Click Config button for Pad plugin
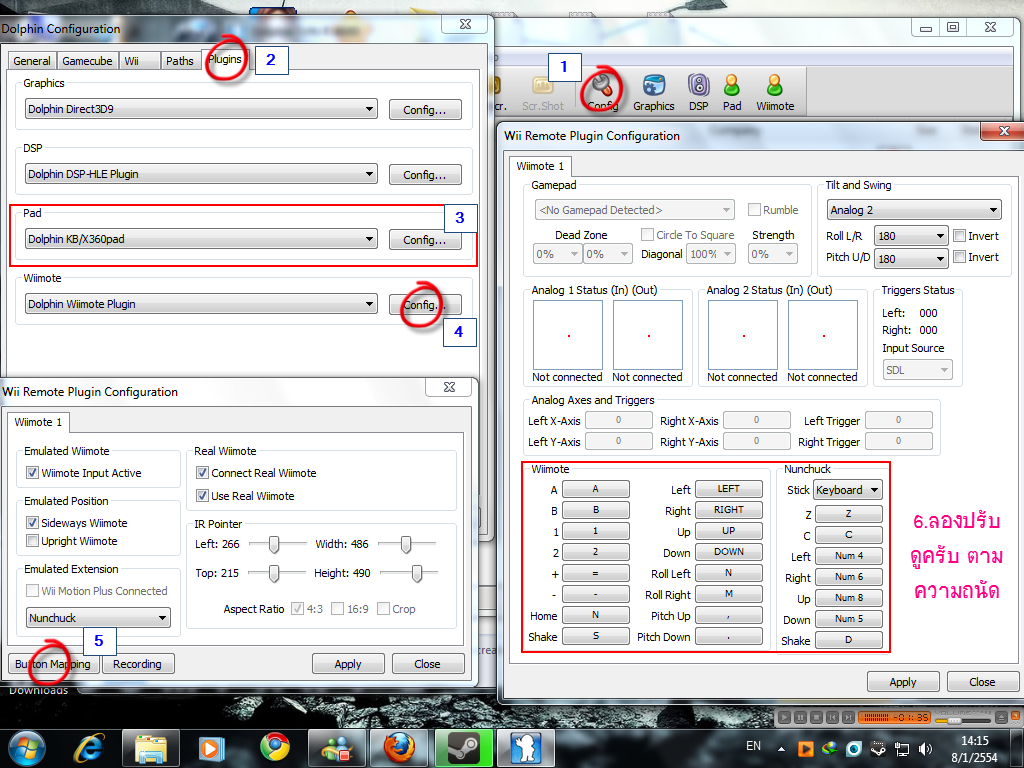 tap(424, 240)
